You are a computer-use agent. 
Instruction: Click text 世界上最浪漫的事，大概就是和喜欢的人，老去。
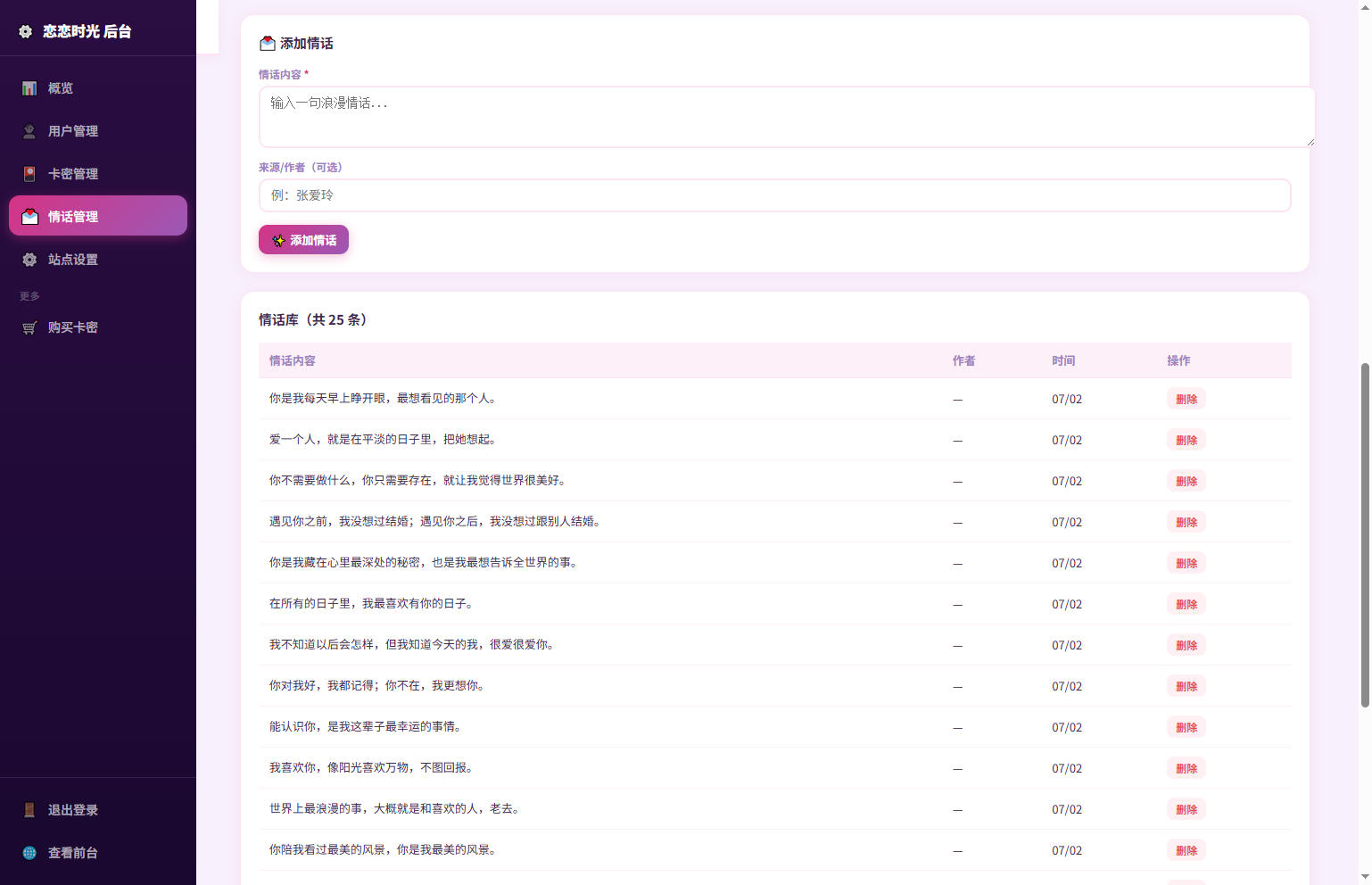click(x=397, y=808)
